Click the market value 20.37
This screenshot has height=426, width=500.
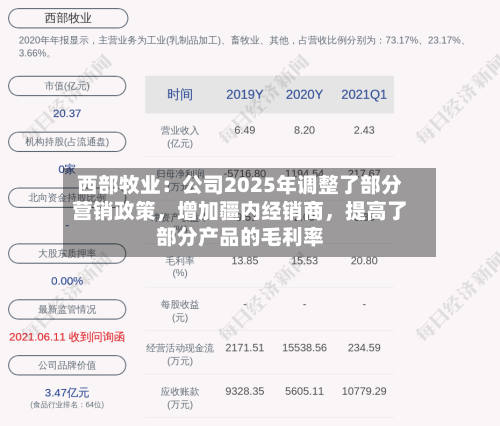pyautogui.click(x=67, y=113)
